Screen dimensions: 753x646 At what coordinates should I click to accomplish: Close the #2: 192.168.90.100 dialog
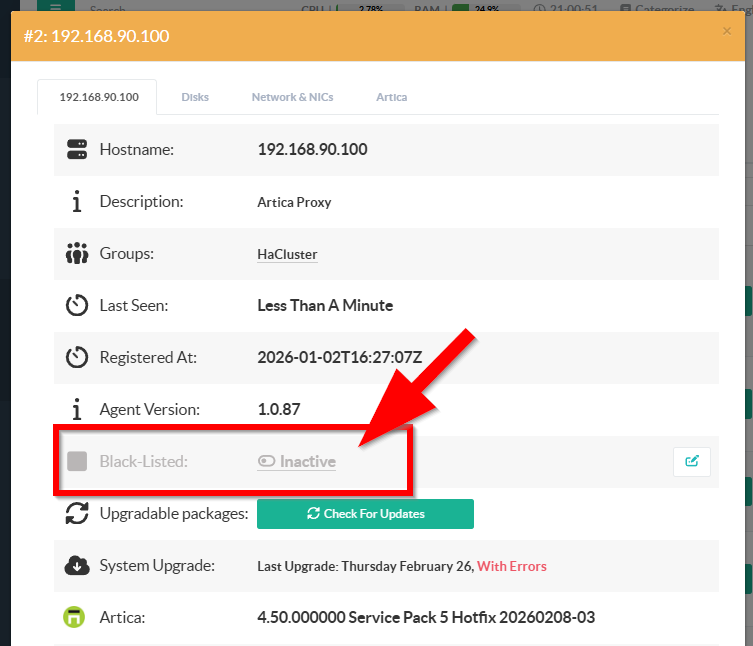point(727,32)
